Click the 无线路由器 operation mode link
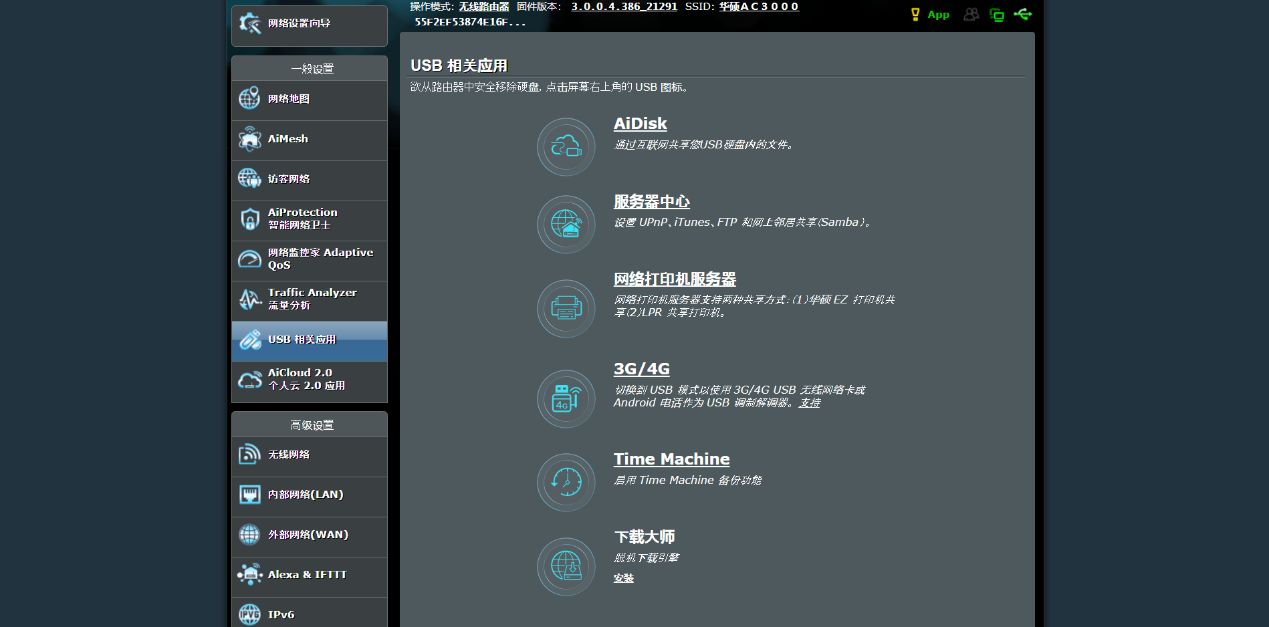The height and width of the screenshot is (627, 1269). point(484,7)
